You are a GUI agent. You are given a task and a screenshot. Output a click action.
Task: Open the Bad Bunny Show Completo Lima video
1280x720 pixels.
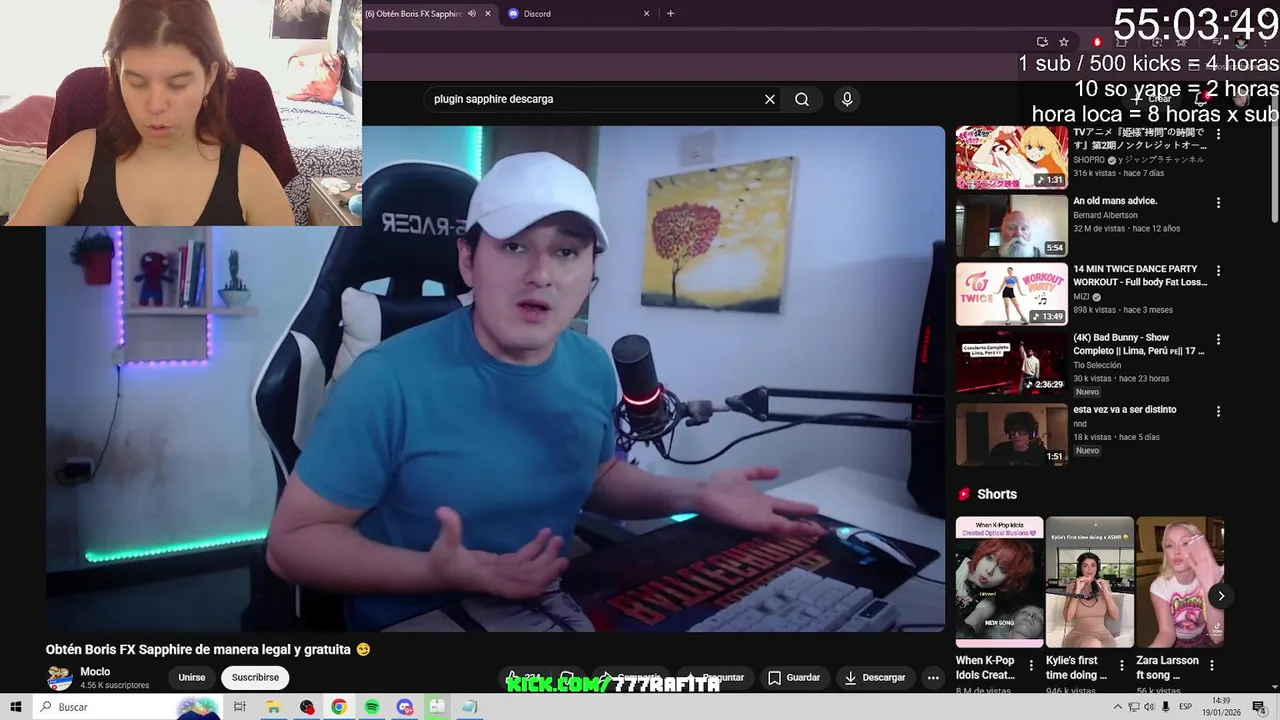(1011, 363)
